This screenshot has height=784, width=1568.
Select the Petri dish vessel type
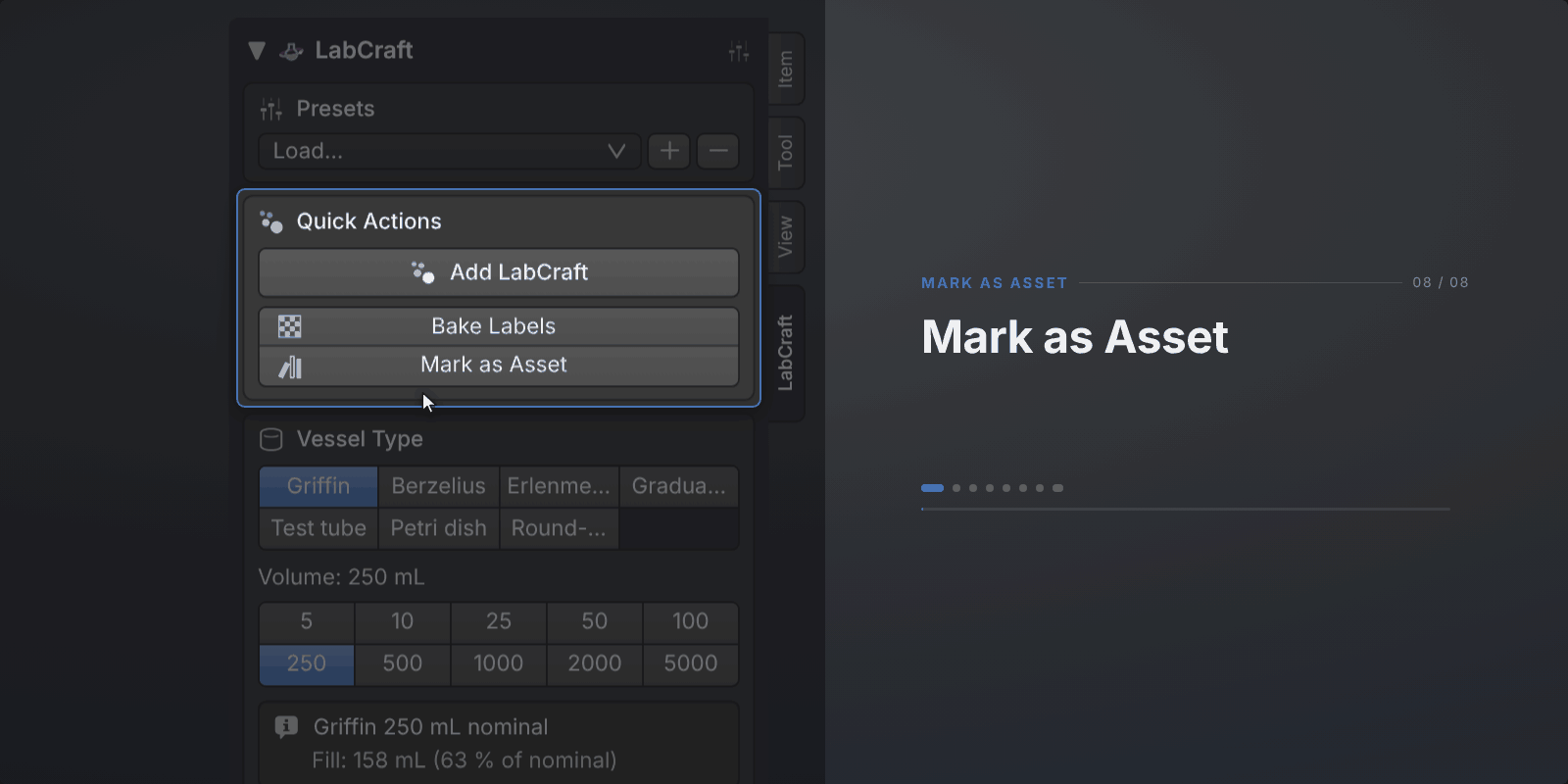pos(438,528)
